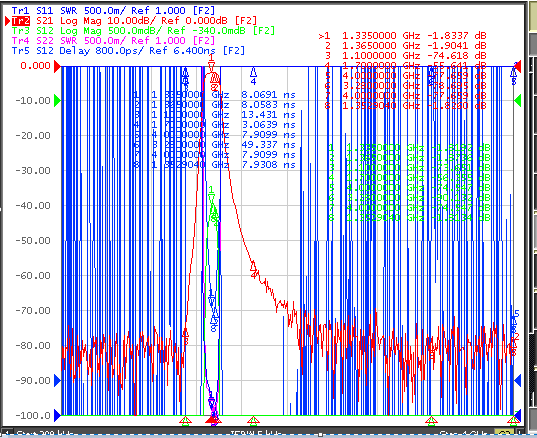Screen dimensions: 537x438
Task: Click the red reference triangle beside 0.000
Action: 57,66
